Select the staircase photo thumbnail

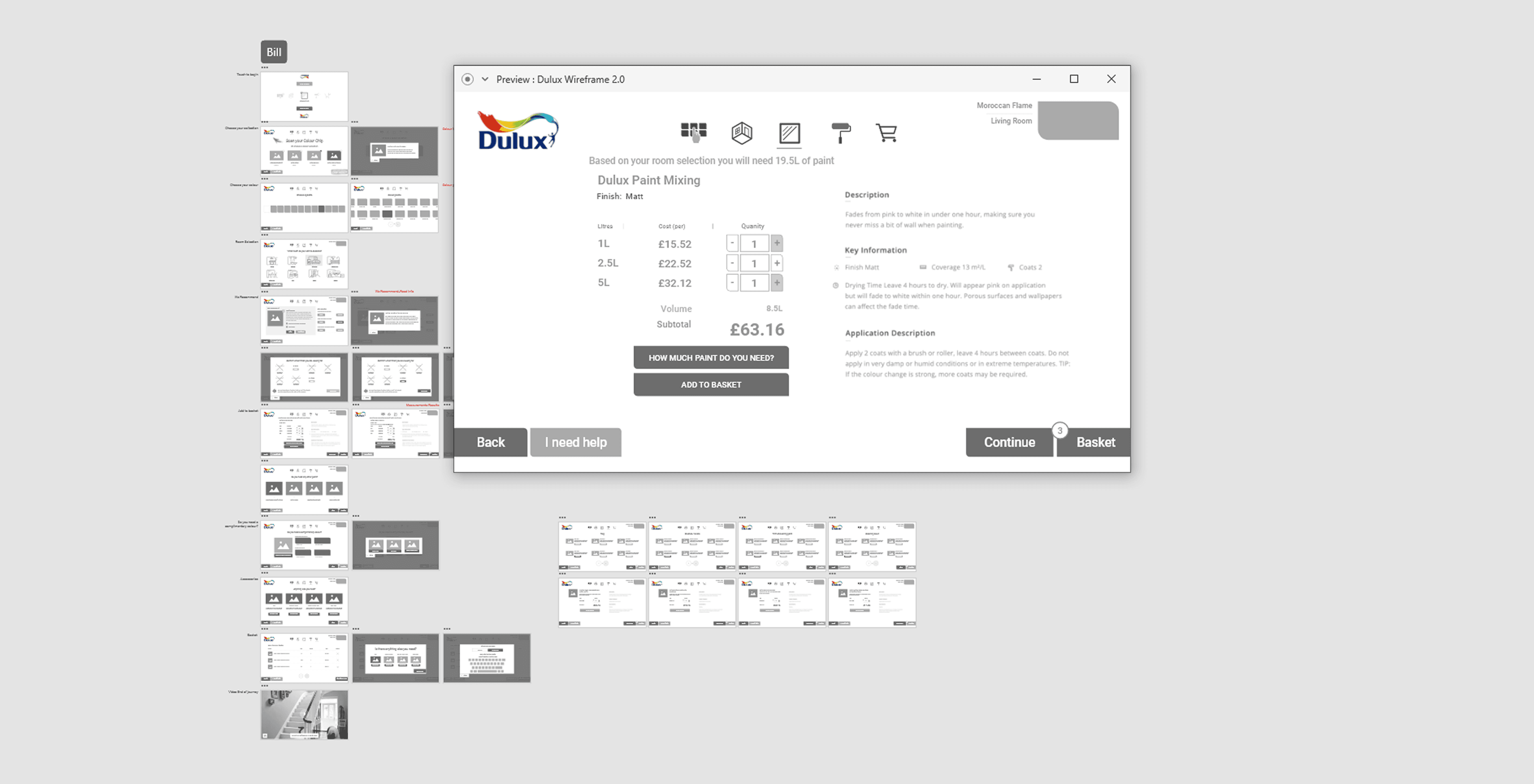[x=304, y=715]
